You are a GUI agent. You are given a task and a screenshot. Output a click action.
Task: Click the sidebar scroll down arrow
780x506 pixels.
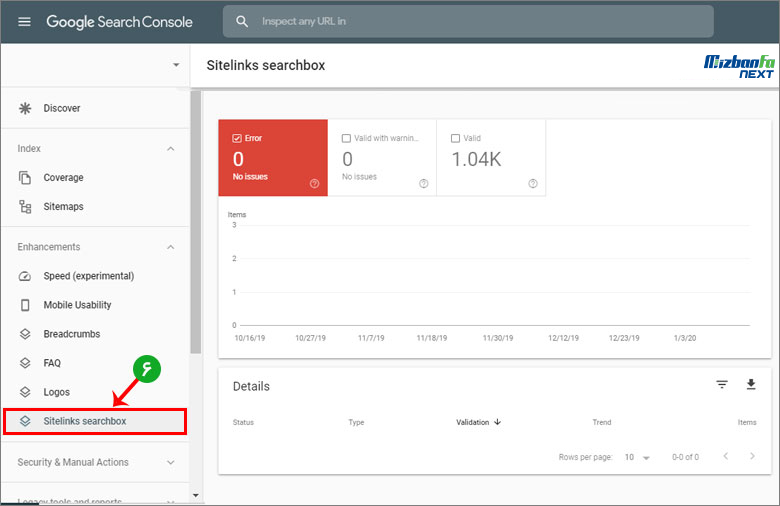(195, 496)
